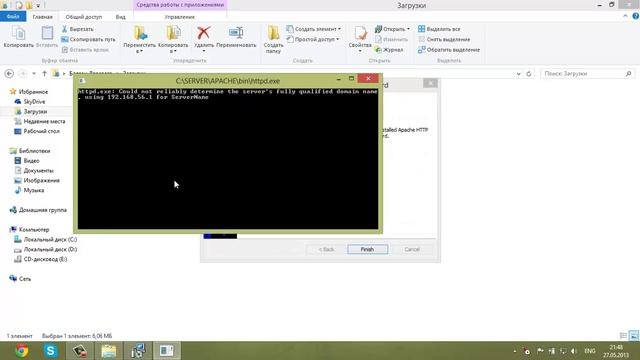This screenshot has width=640, height=360.
Task: Switch to the Home (Главная) ribbon tab
Action: coord(42,17)
